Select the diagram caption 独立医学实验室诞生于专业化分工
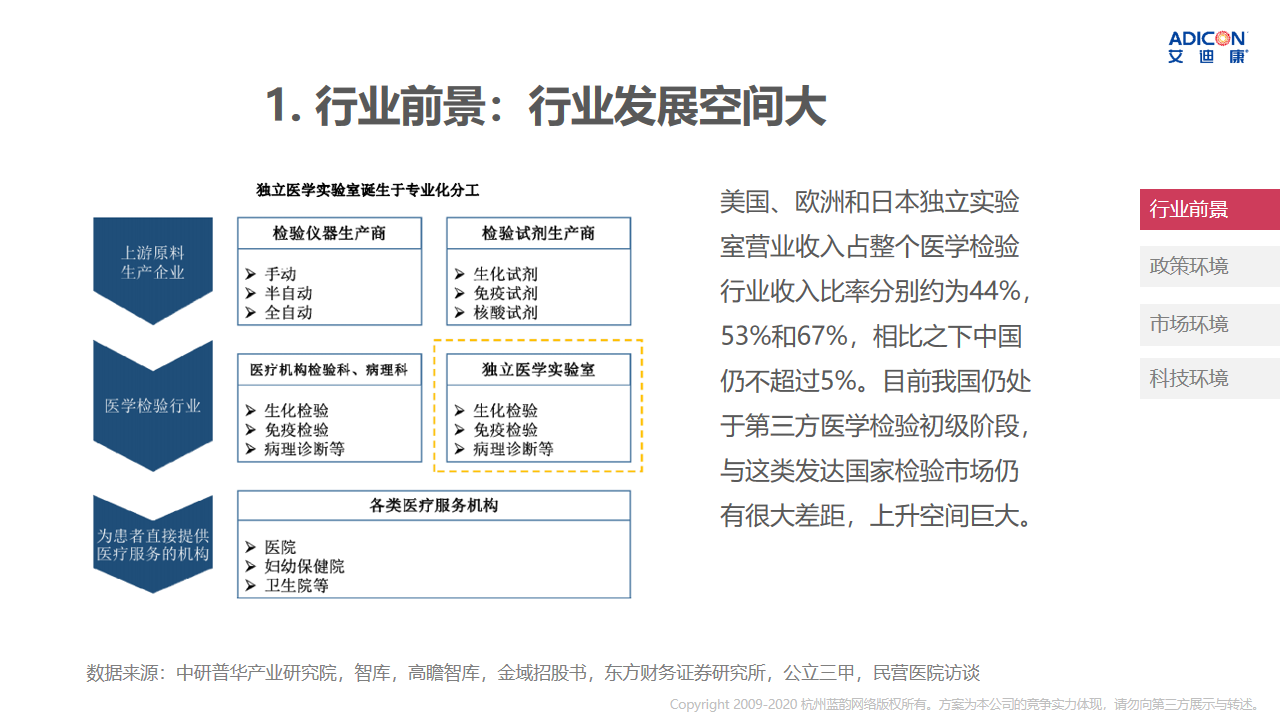This screenshot has height=720, width=1280. click(368, 189)
